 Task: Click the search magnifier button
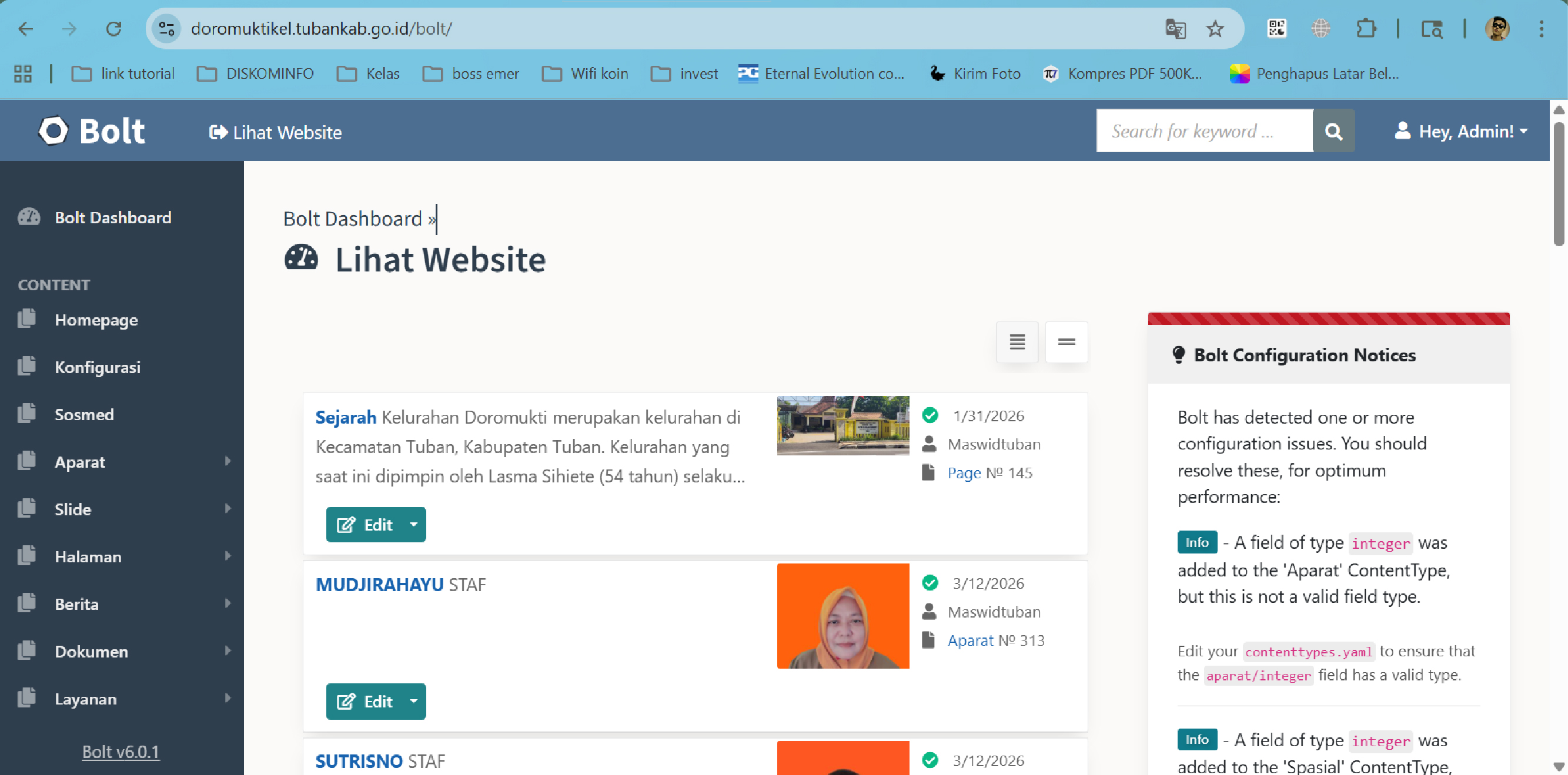coord(1333,131)
